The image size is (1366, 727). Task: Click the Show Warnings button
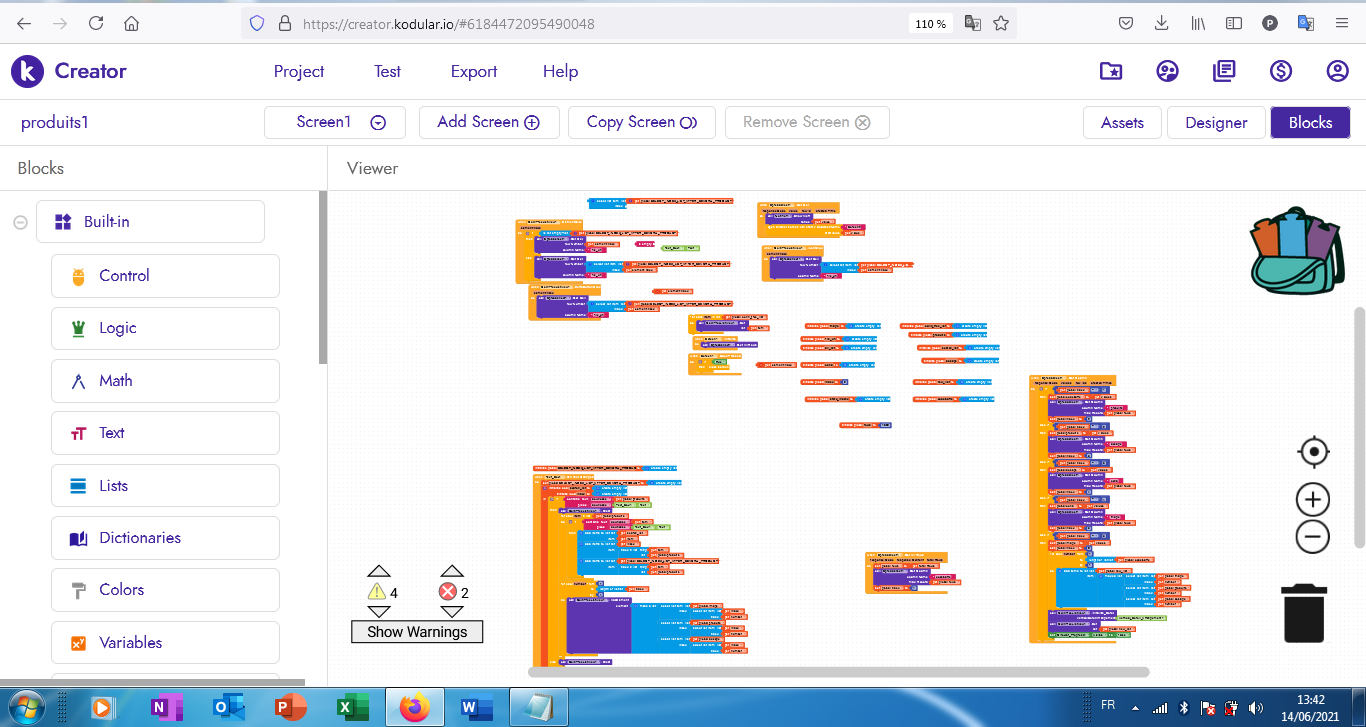[417, 632]
